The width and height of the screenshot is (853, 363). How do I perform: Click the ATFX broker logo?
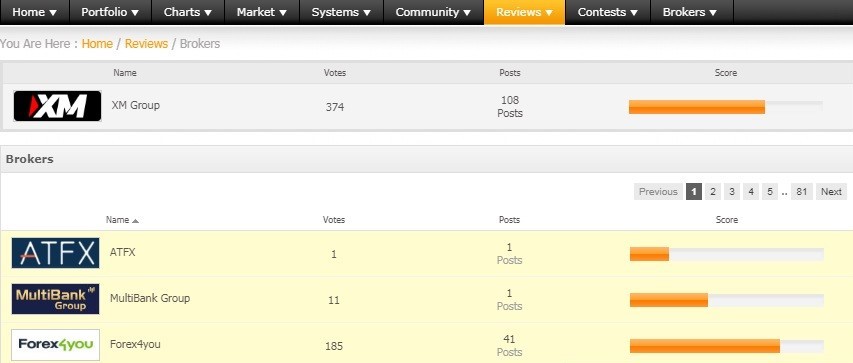click(55, 253)
